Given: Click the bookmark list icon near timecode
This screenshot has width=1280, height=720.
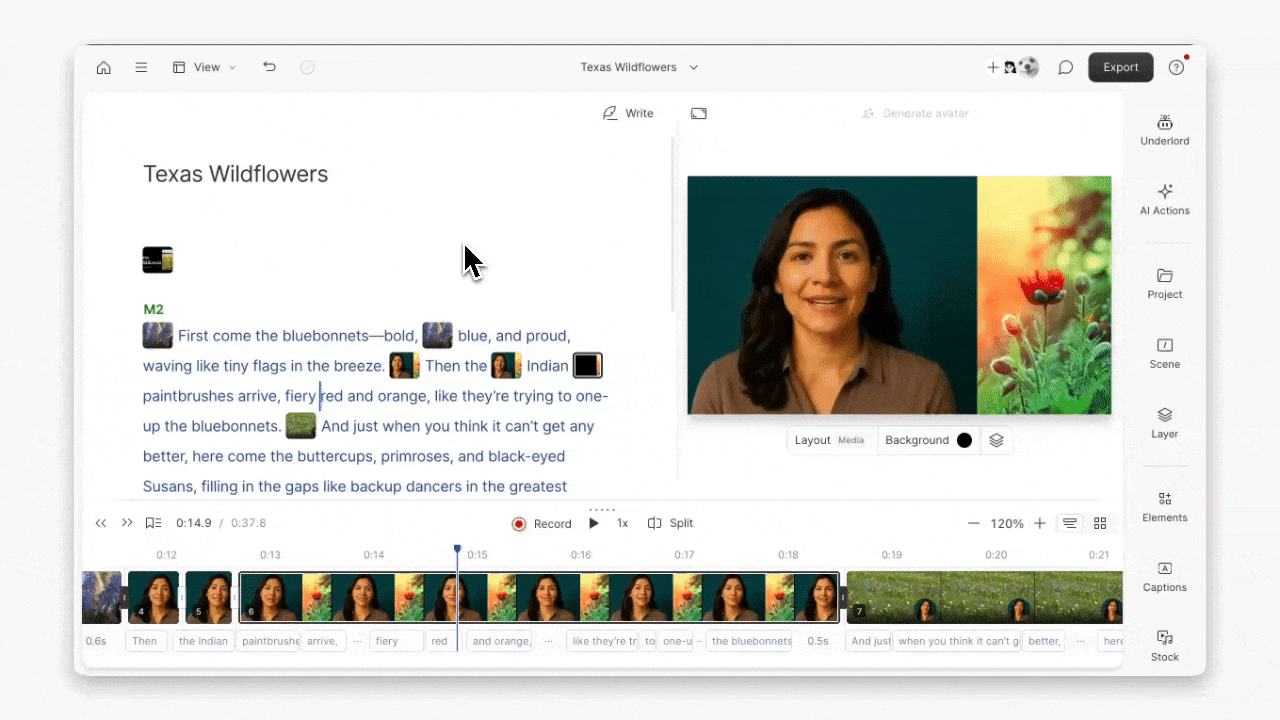Looking at the screenshot, I should click(x=153, y=523).
